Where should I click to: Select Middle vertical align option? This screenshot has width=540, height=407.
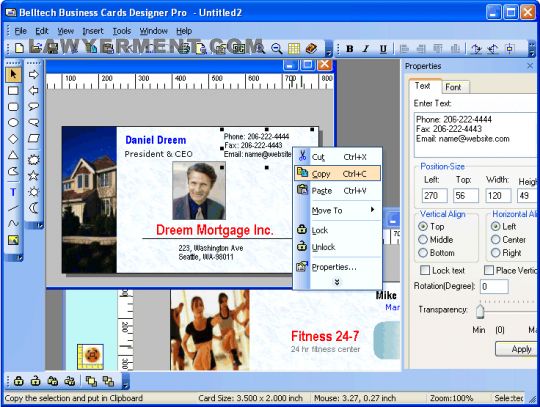[423, 240]
